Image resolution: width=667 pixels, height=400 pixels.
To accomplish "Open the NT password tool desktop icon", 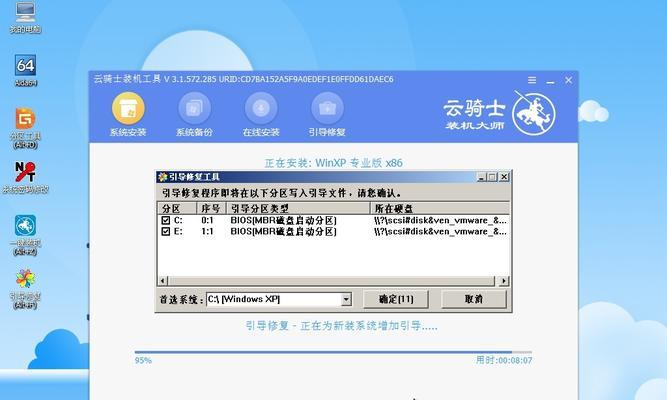I will (26, 172).
